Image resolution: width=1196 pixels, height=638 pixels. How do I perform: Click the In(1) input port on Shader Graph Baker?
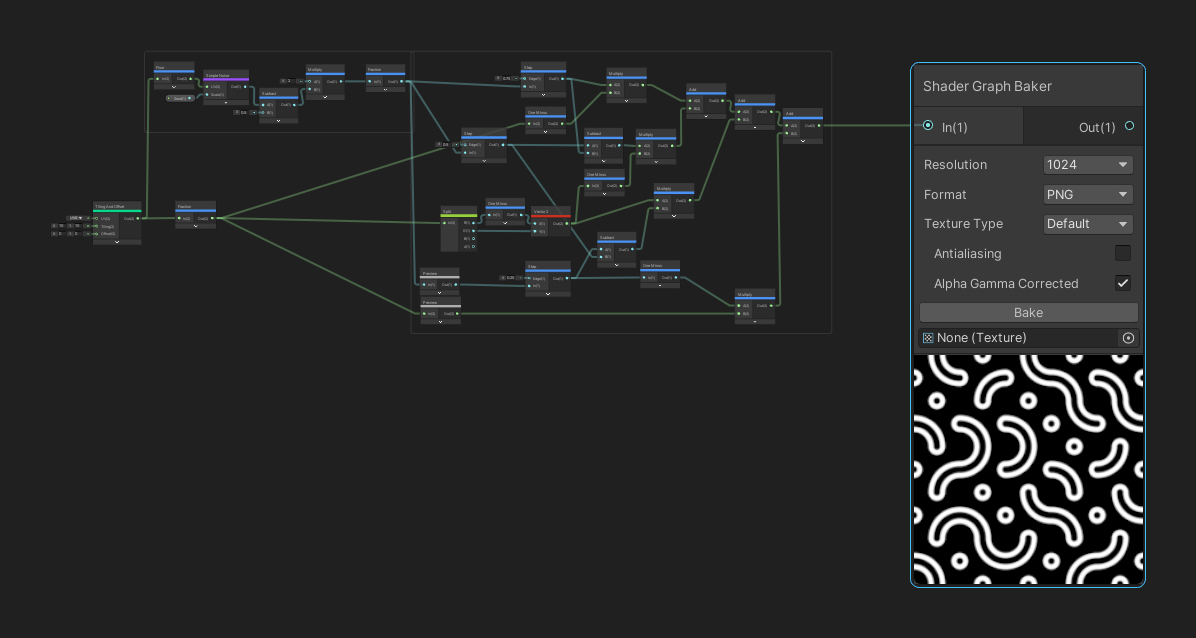[x=928, y=126]
